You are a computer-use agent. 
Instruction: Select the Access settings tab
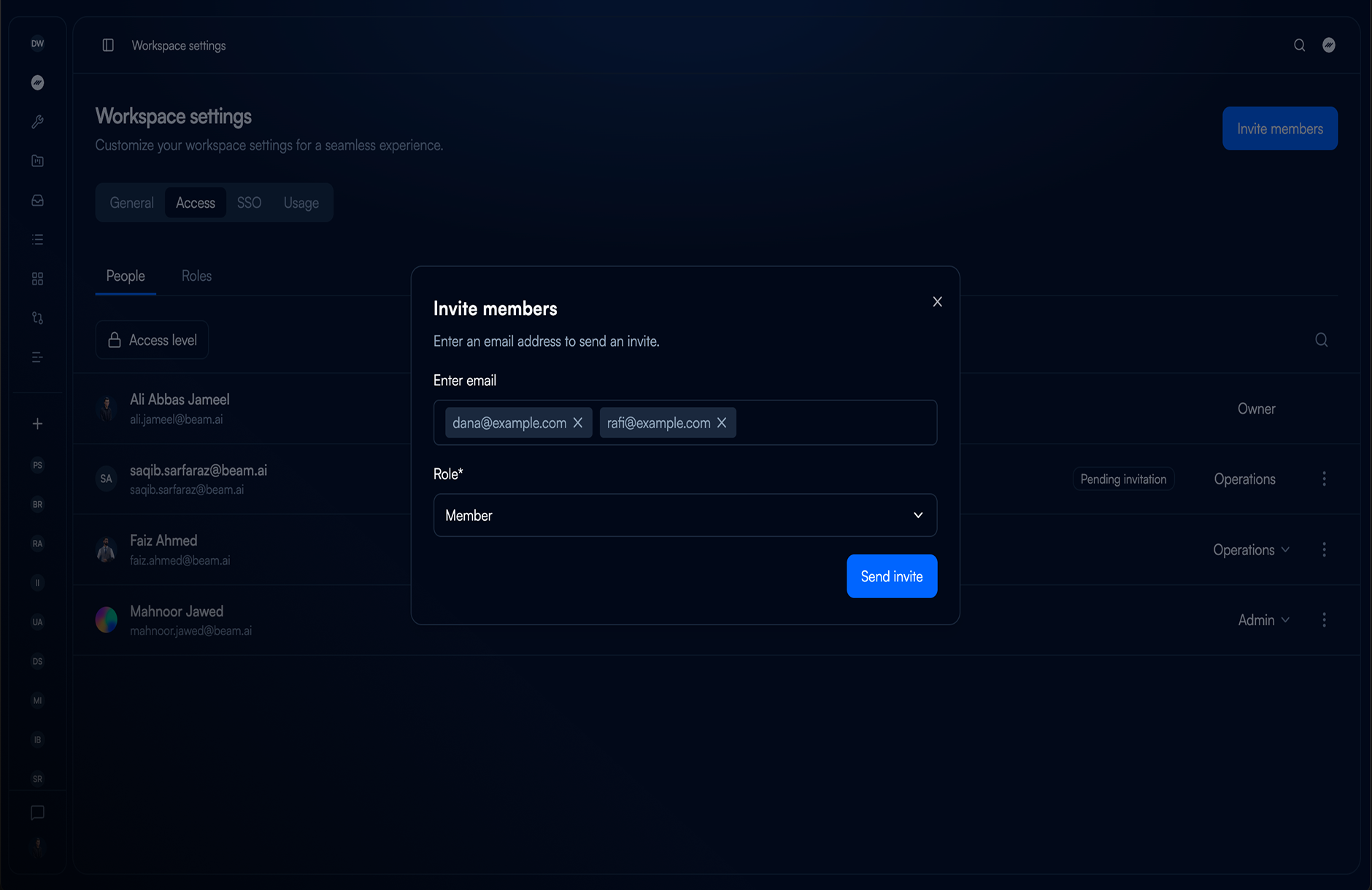(196, 203)
